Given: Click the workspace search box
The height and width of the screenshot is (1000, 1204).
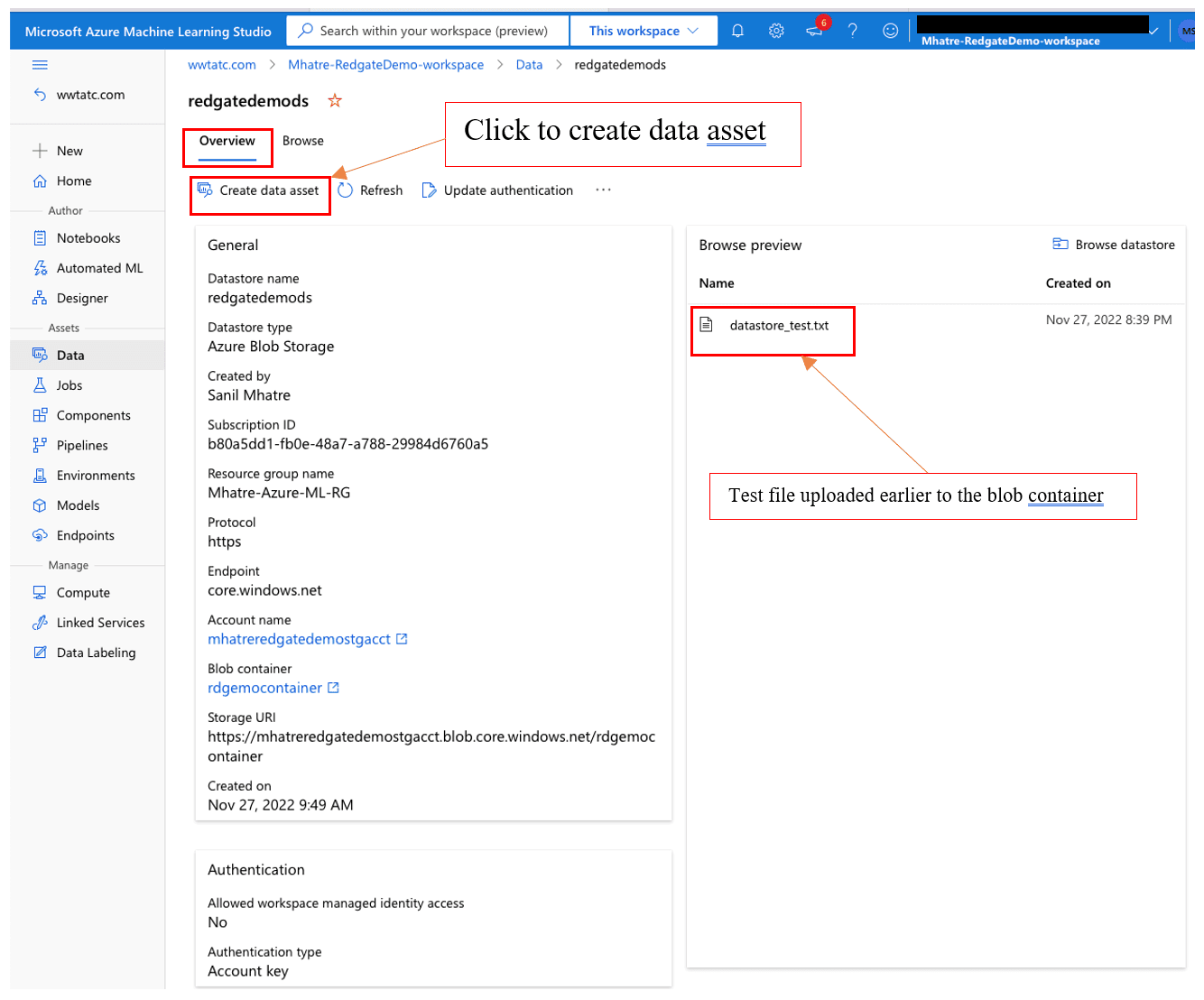Looking at the screenshot, I should [428, 31].
